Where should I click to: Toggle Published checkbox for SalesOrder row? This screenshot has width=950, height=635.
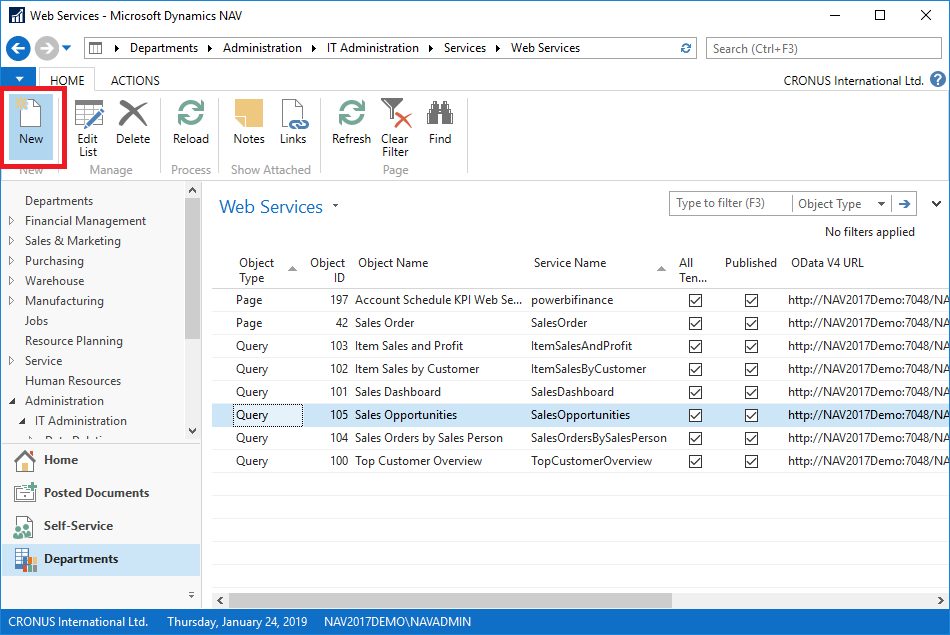pos(751,324)
